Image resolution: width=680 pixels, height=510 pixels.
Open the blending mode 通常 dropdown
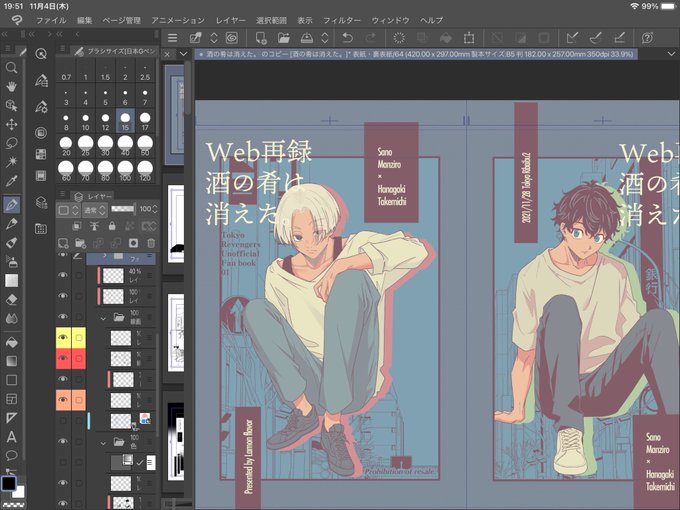click(94, 210)
